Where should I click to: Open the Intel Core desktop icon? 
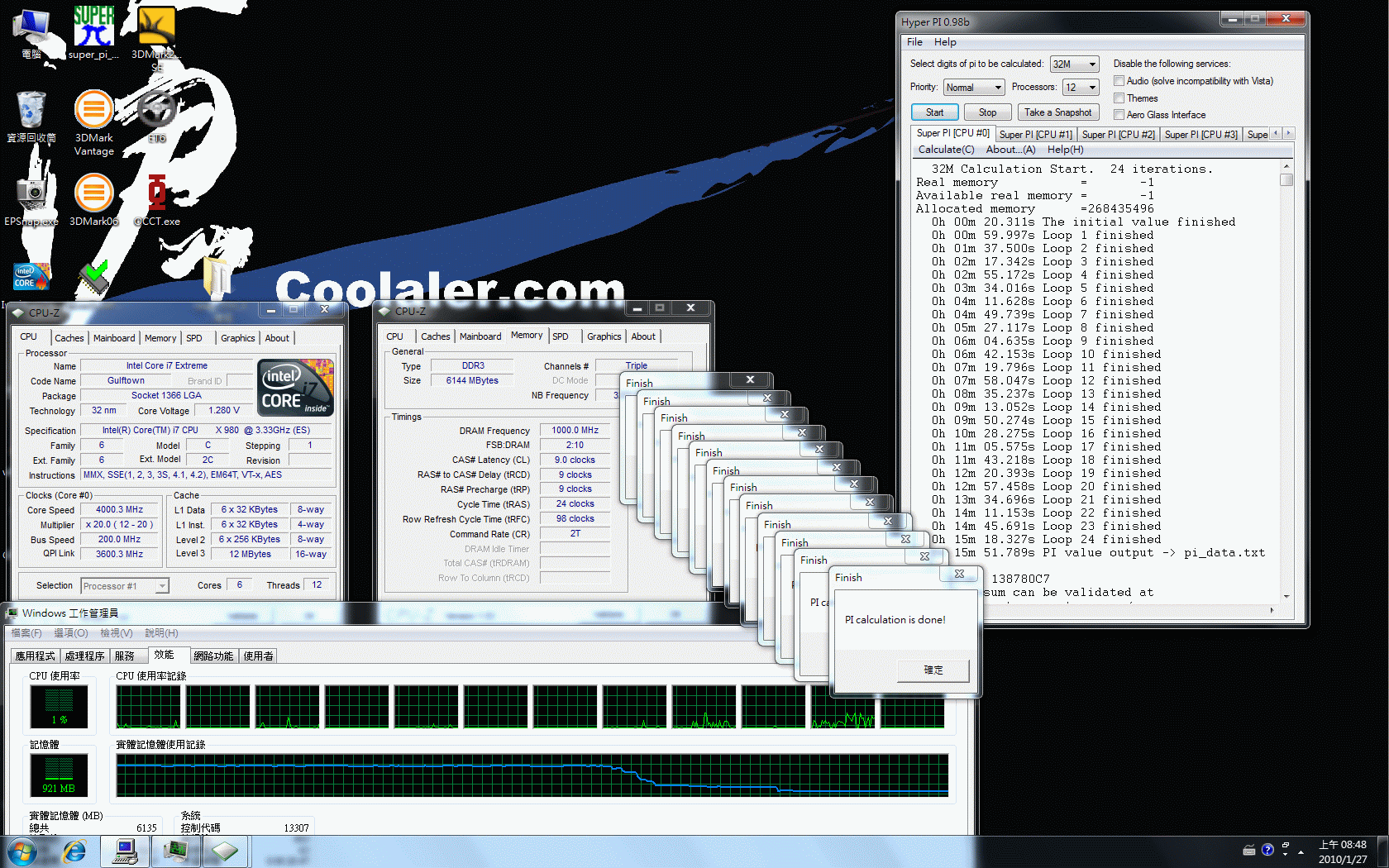(31, 277)
